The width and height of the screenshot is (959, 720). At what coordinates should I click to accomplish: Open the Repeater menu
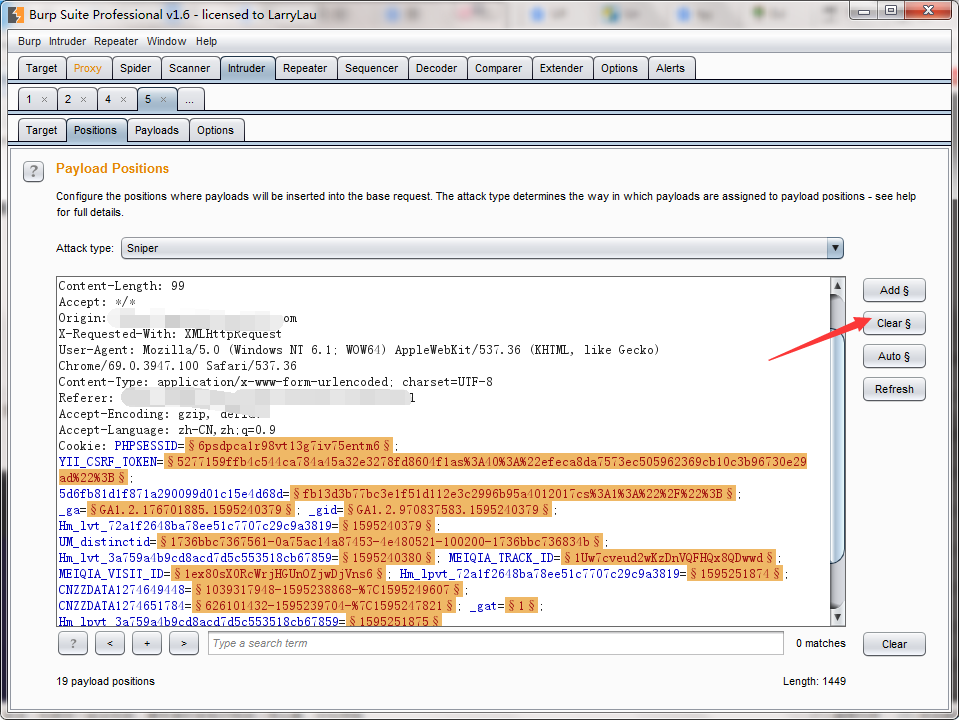[116, 42]
